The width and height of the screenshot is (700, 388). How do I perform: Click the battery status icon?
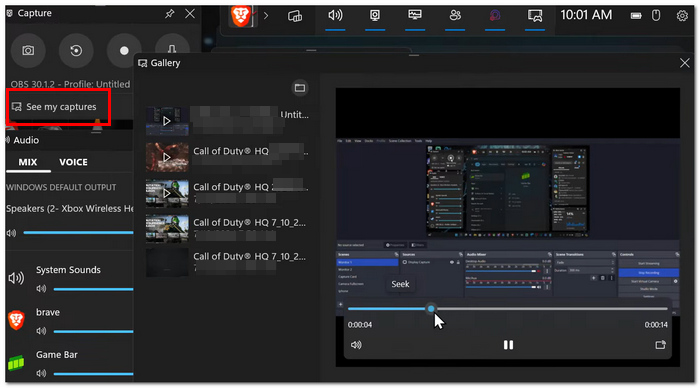pos(636,16)
